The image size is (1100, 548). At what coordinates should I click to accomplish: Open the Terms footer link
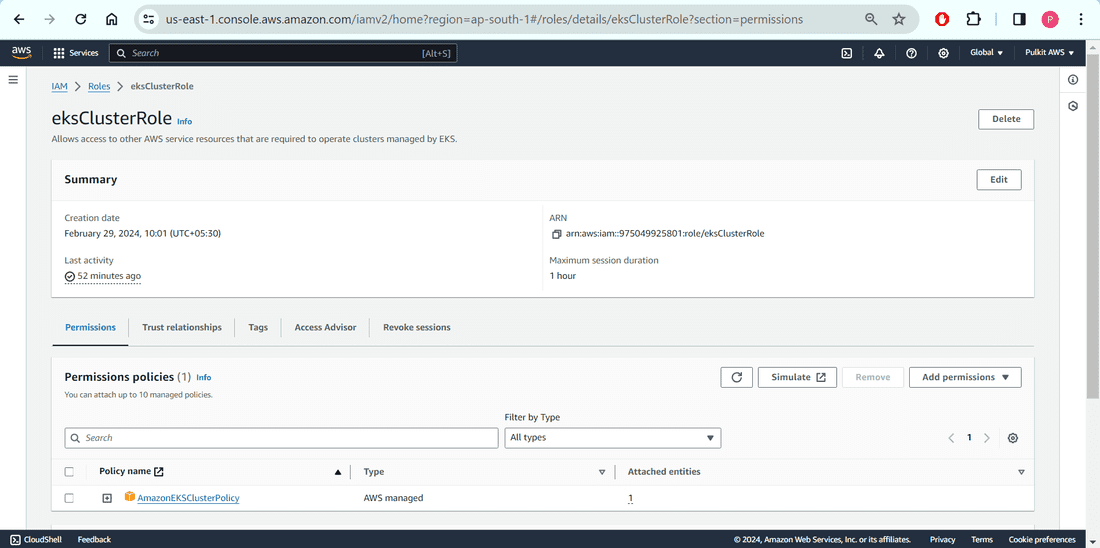coord(981,540)
